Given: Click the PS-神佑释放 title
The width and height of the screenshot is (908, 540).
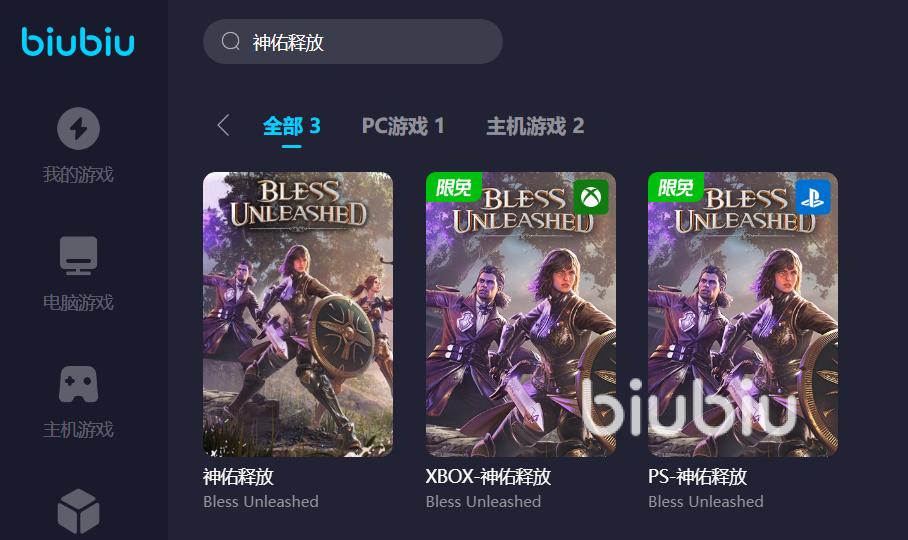Looking at the screenshot, I should (697, 476).
